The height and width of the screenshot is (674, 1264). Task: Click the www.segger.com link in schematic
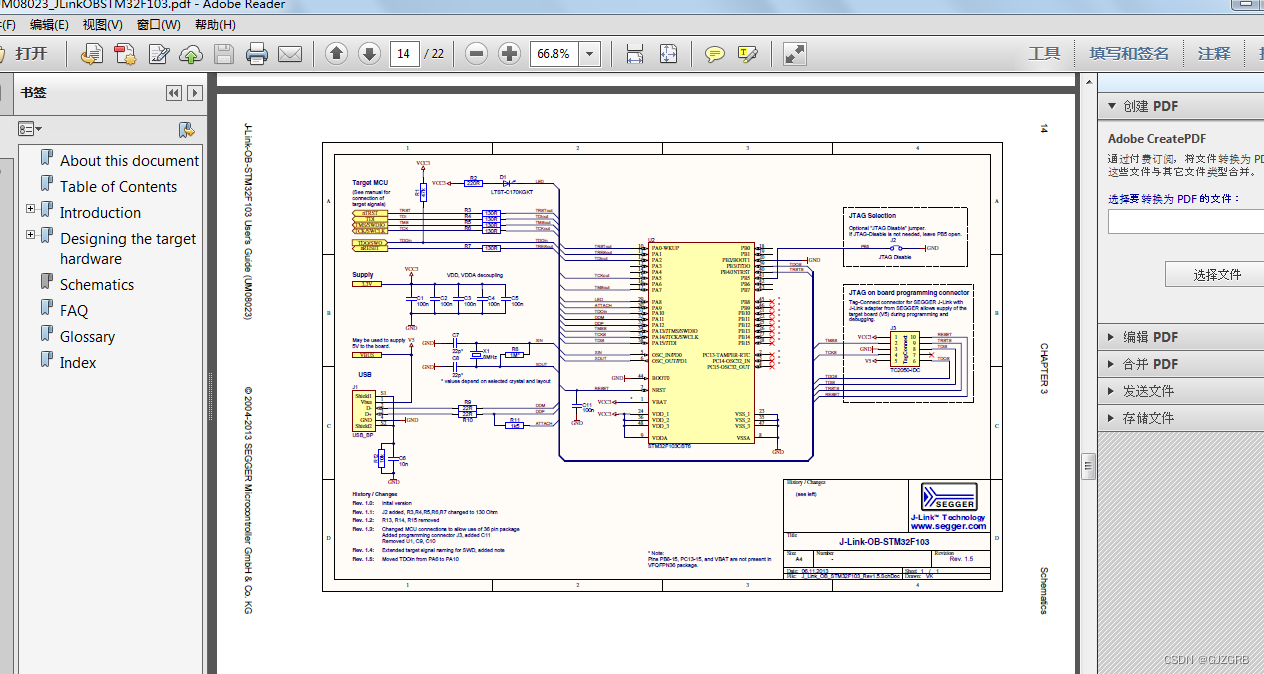point(948,526)
